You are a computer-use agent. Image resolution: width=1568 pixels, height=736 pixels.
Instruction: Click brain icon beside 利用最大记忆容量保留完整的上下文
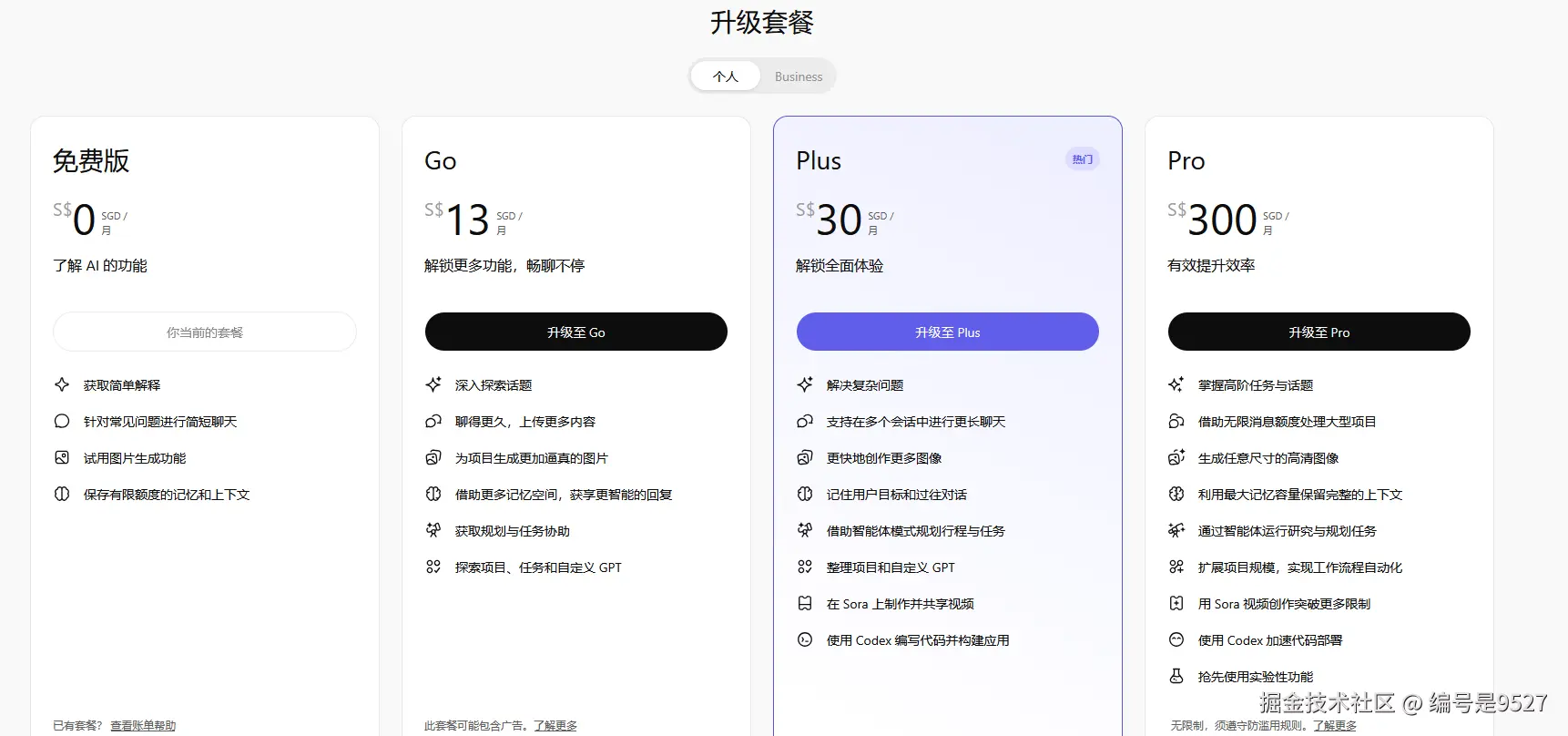(x=1176, y=494)
